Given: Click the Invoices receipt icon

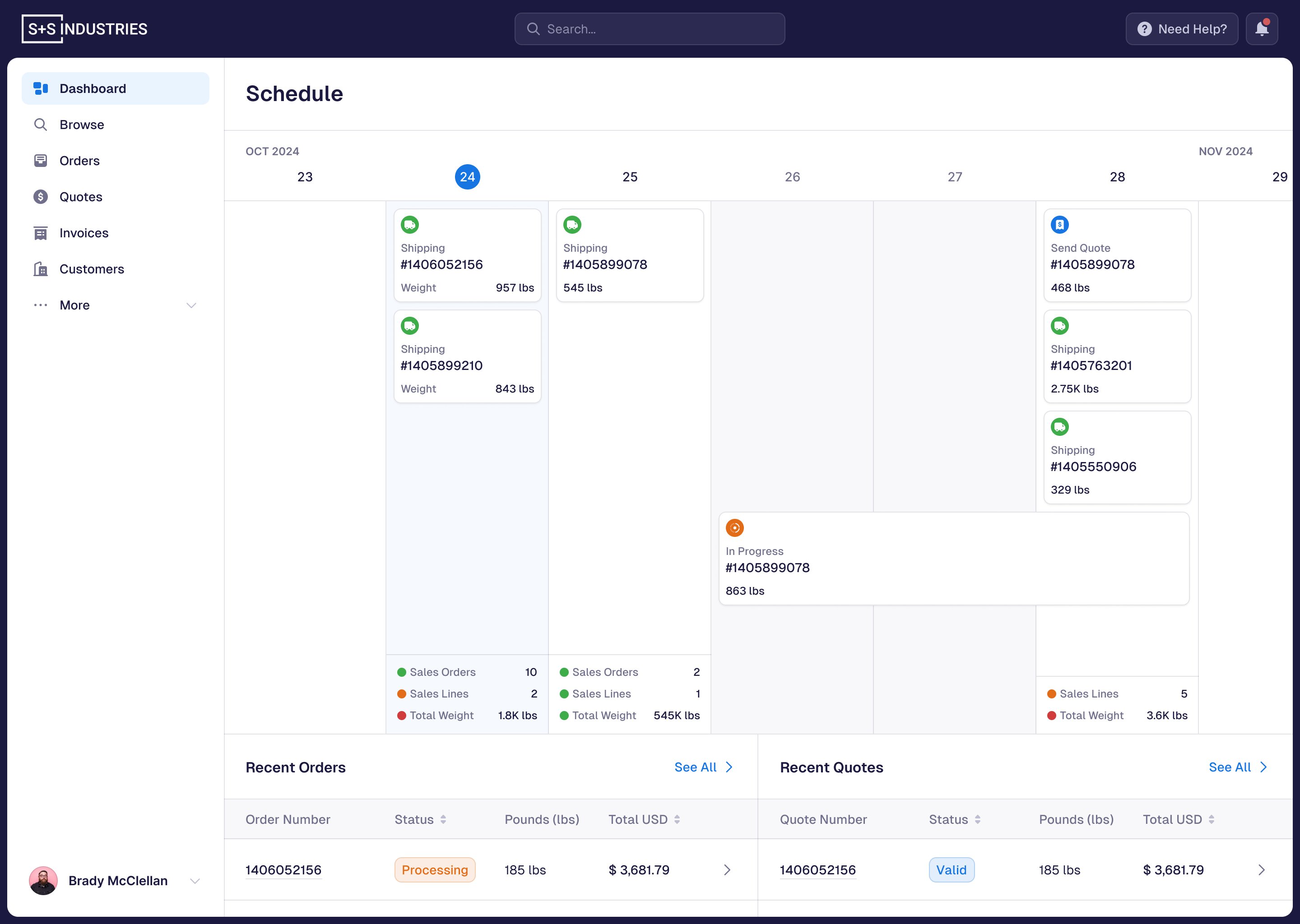Looking at the screenshot, I should click(x=41, y=233).
